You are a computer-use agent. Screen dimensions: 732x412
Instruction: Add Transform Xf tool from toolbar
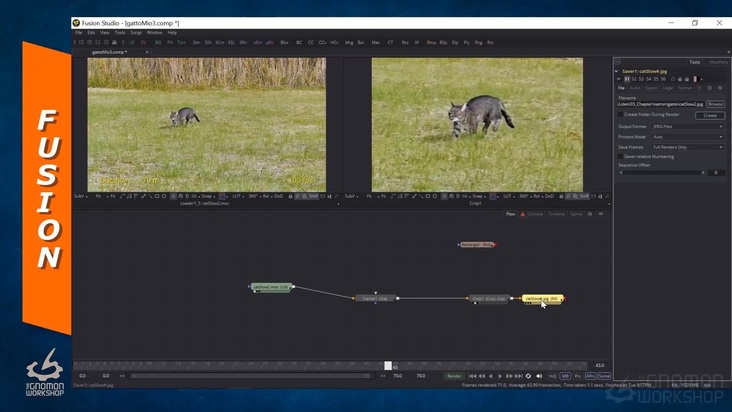coord(417,42)
